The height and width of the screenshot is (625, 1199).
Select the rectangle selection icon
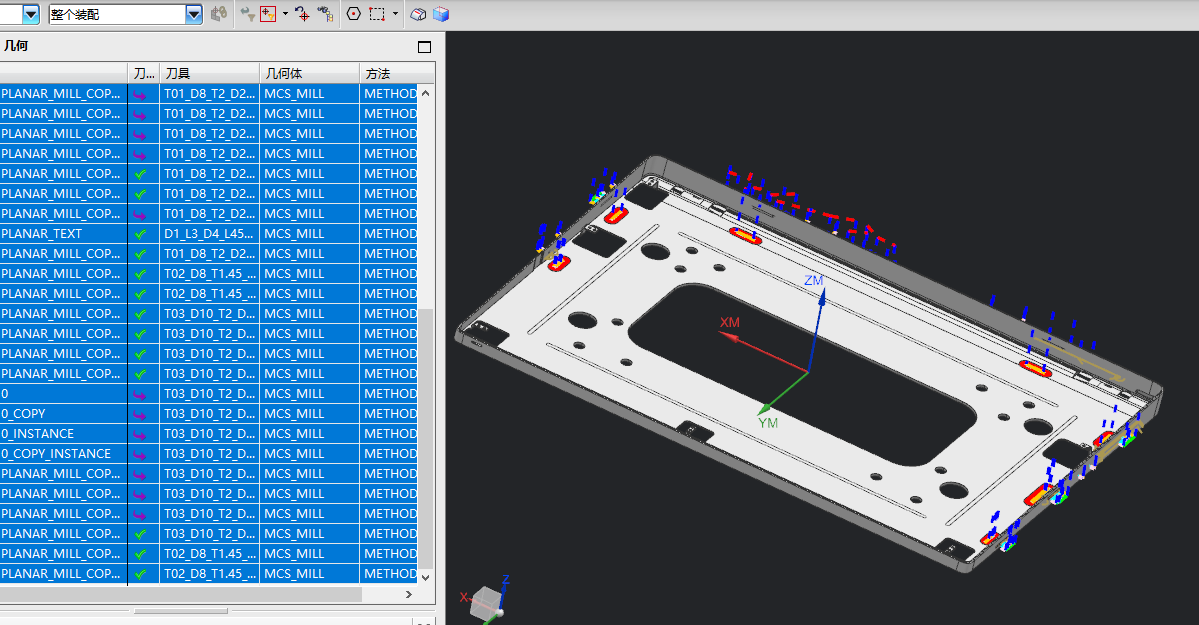pyautogui.click(x=377, y=14)
